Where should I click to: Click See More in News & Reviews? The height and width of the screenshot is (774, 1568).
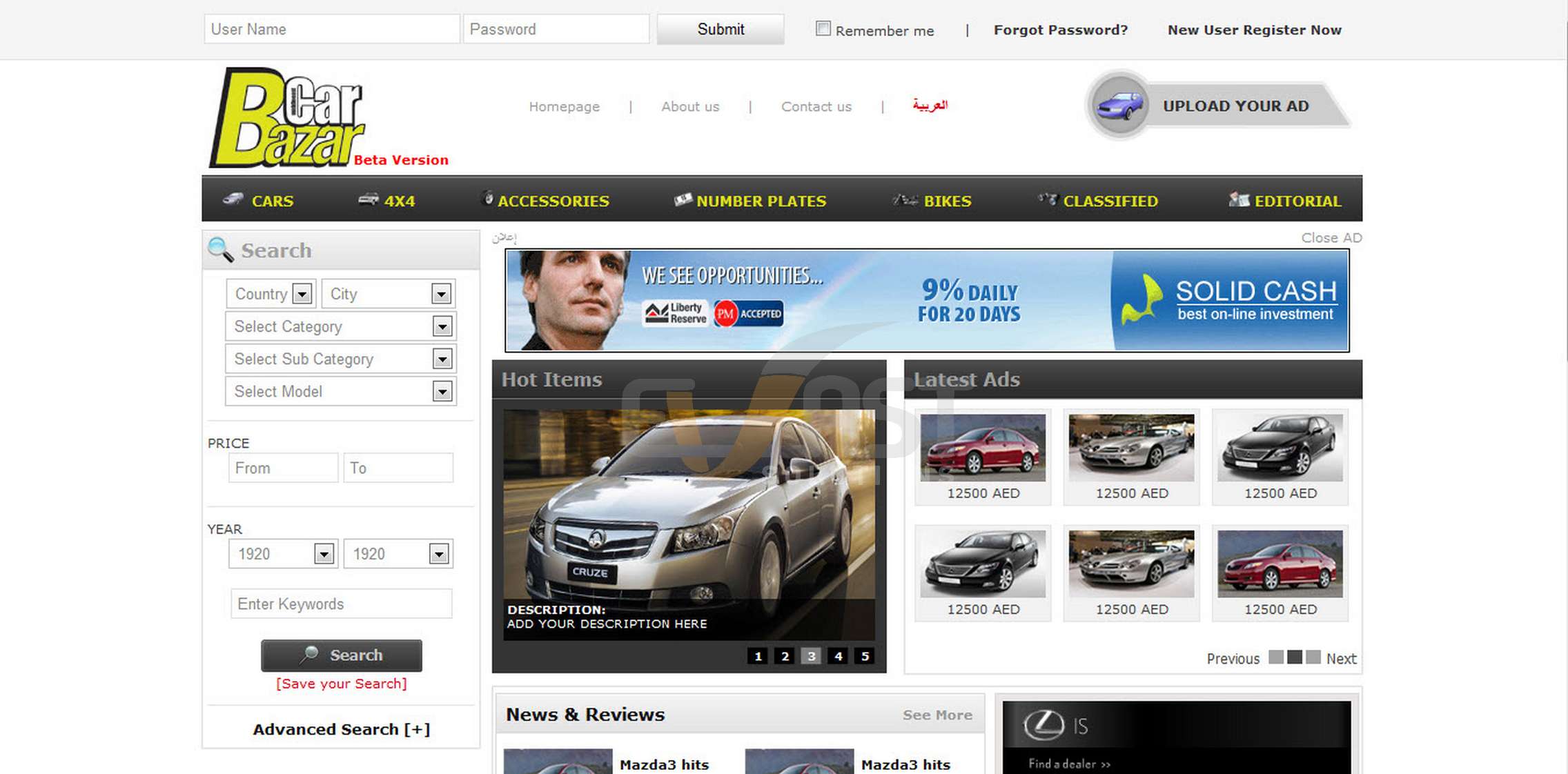click(937, 715)
